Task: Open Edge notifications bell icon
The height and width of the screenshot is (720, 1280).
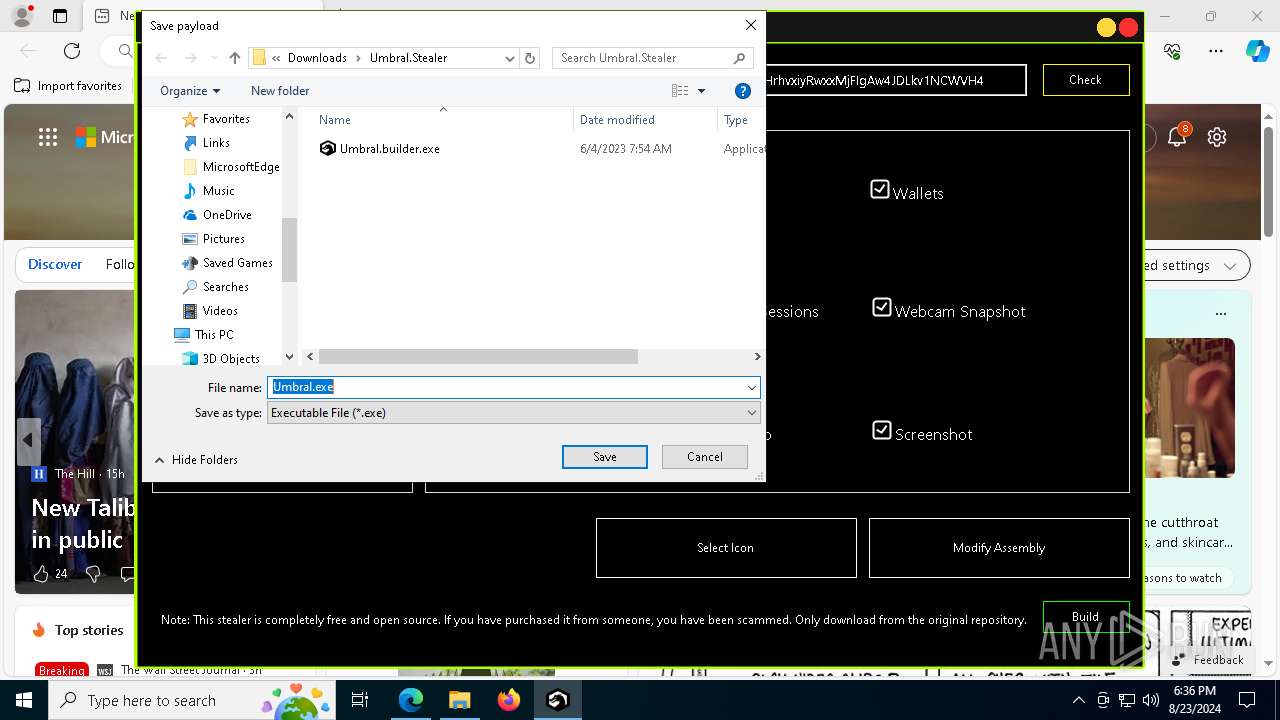Action: pyautogui.click(x=1177, y=137)
